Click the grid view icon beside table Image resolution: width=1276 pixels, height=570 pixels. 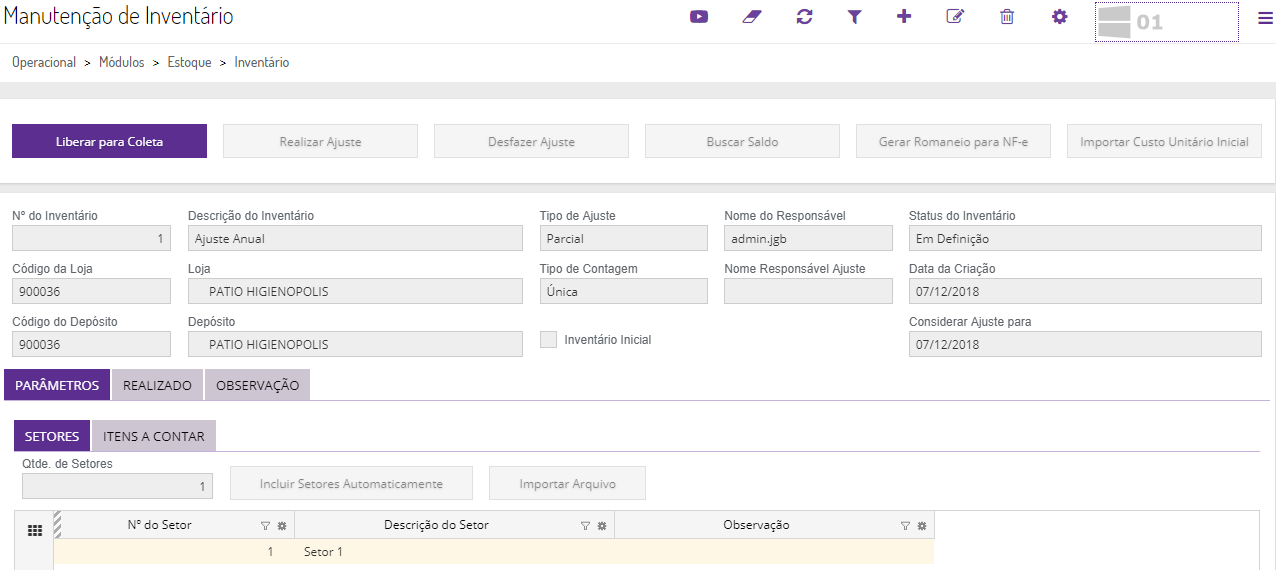coord(34,531)
